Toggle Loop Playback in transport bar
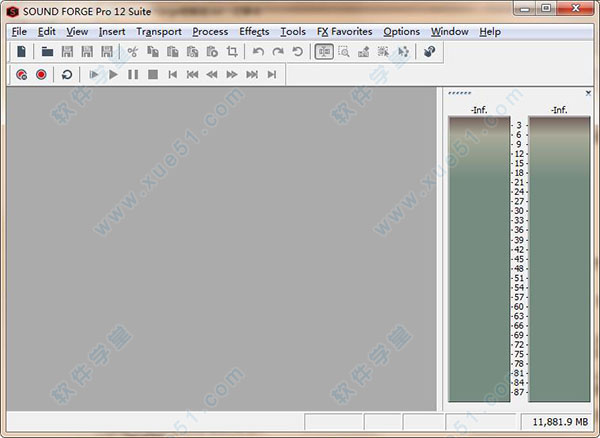 (67, 75)
